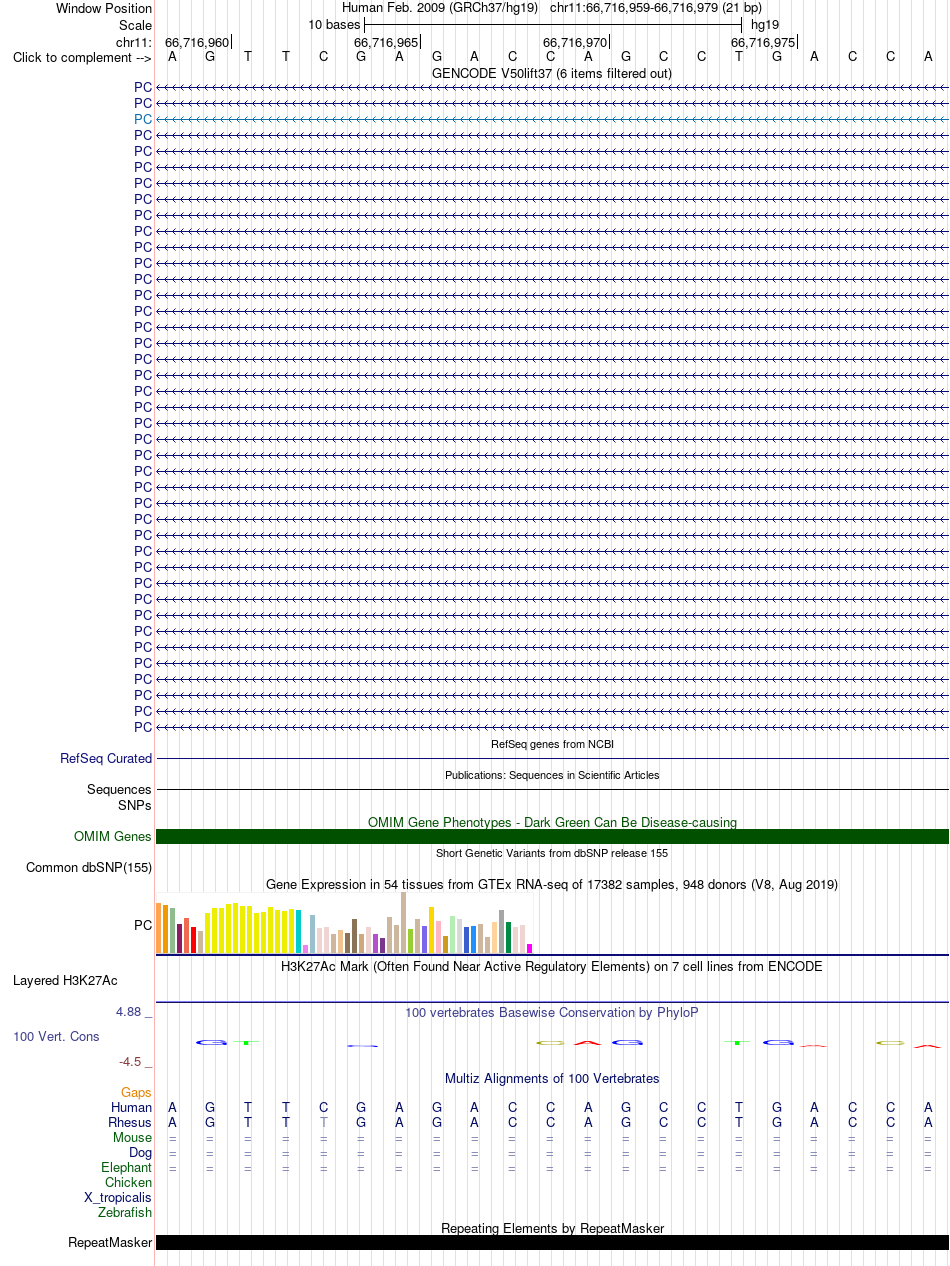
Task: Open 'Repeating Elements by RepeatMasker' track title
Action: (x=552, y=1228)
